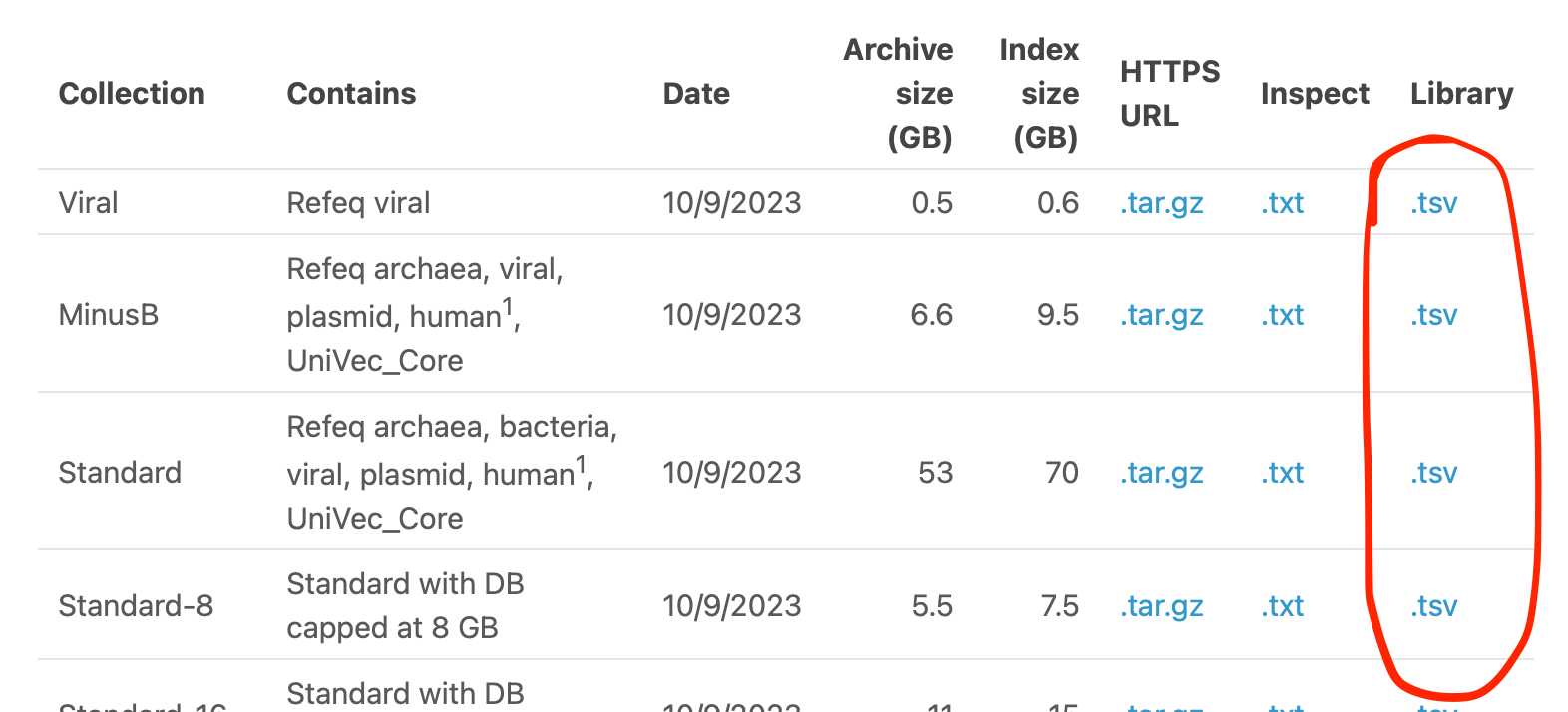Download the MinusB .tar.gz archive
Image resolution: width=1568 pixels, height=712 pixels.
(x=1161, y=315)
